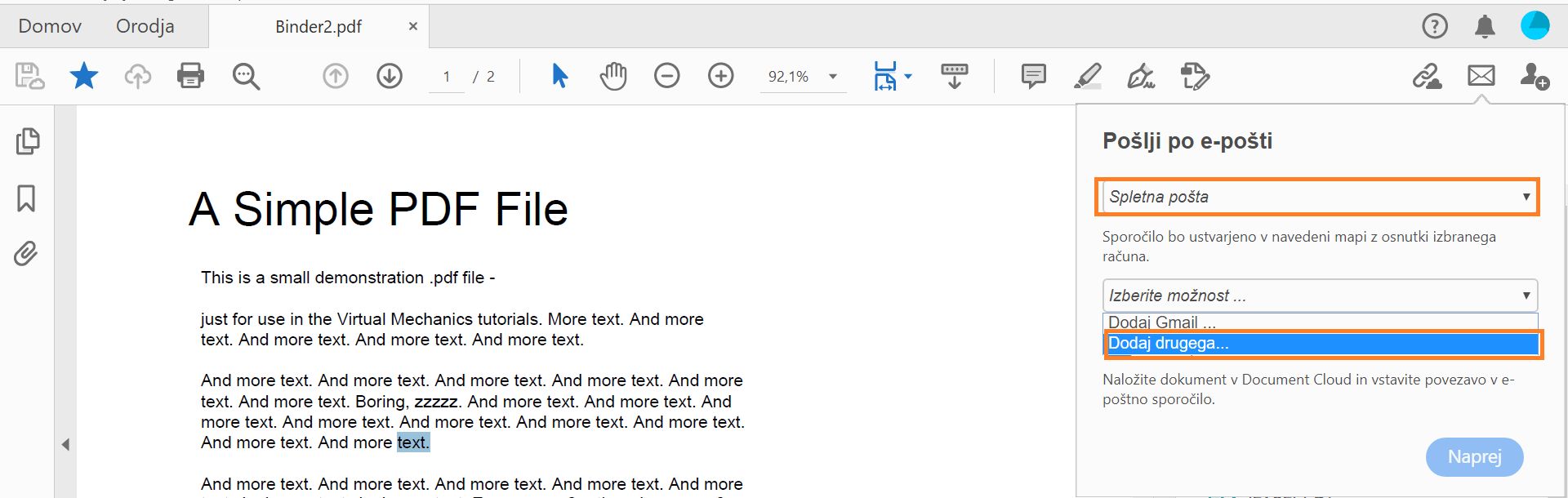The height and width of the screenshot is (498, 1568).
Task: Open the attachments paperclip panel
Action: (26, 254)
